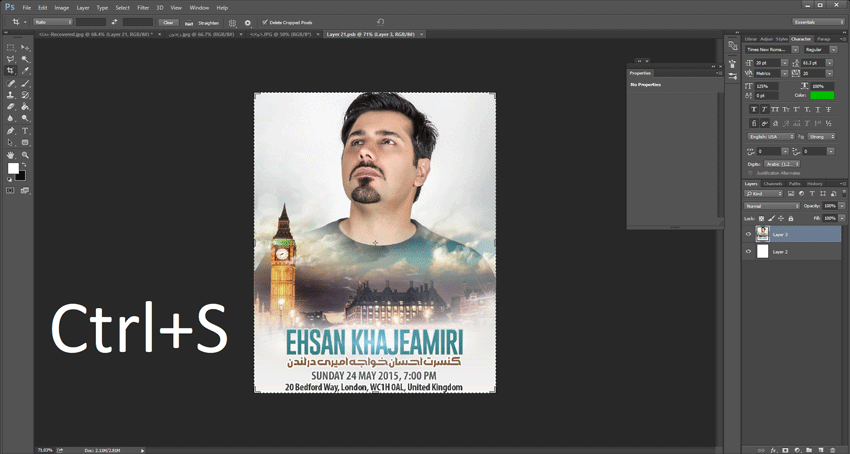Screen dimensions: 850x454
Task: Select the Rectangular Marquee tool
Action: coord(10,48)
